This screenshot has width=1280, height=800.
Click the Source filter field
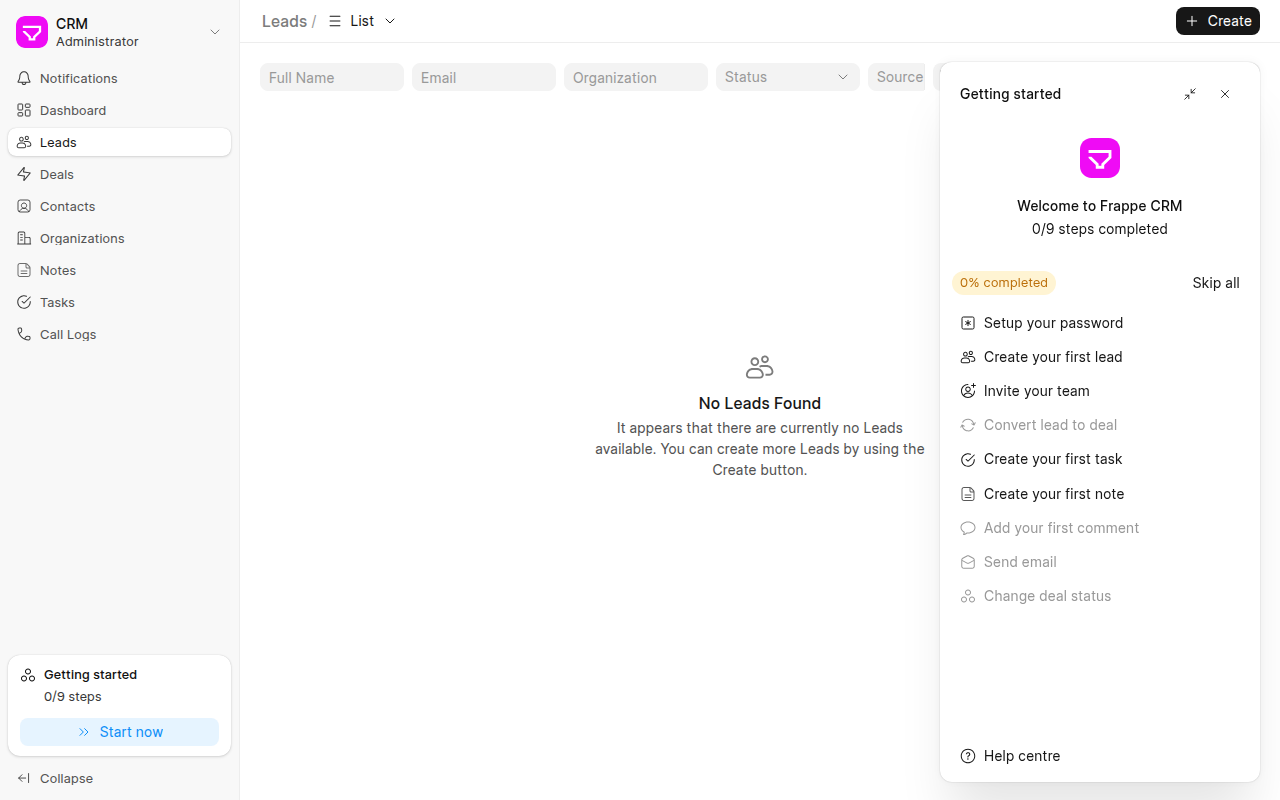[897, 77]
